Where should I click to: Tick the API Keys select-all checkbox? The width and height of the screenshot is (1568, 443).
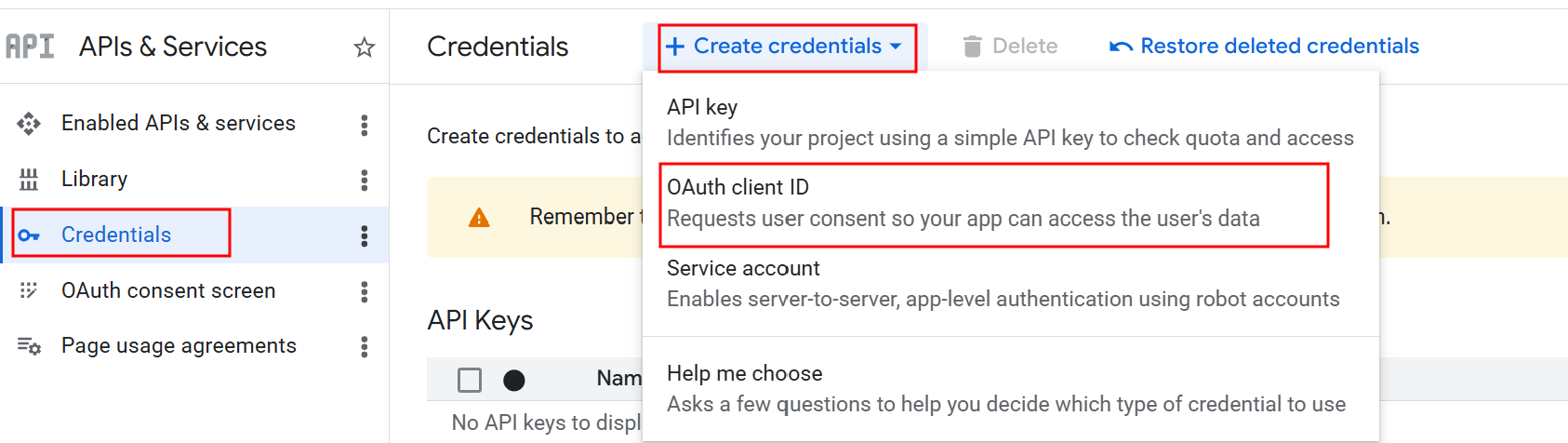(470, 380)
